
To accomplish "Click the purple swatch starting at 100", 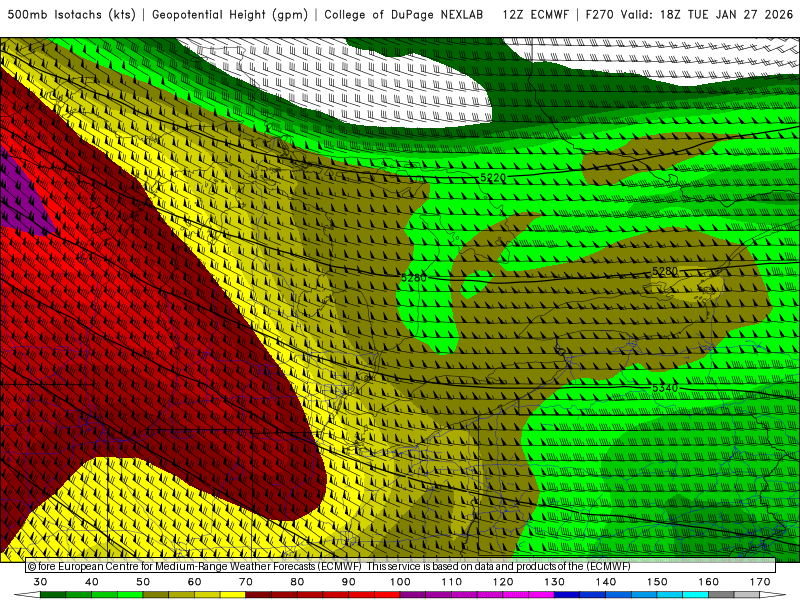I will point(413,595).
